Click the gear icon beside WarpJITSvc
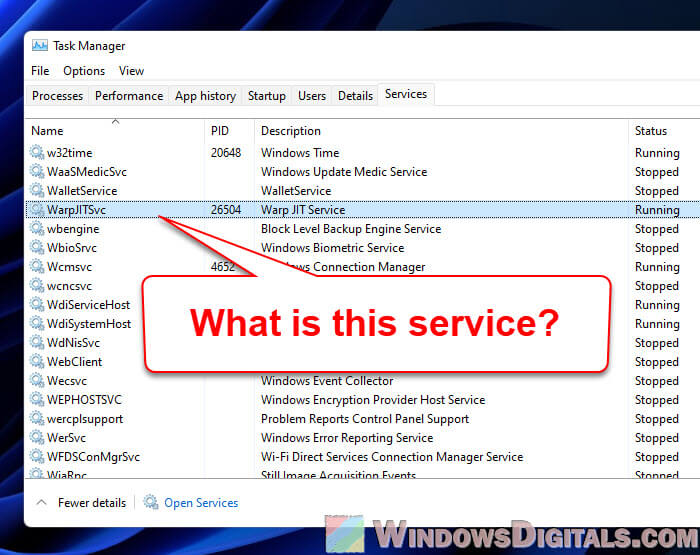The height and width of the screenshot is (555, 700). [x=37, y=209]
